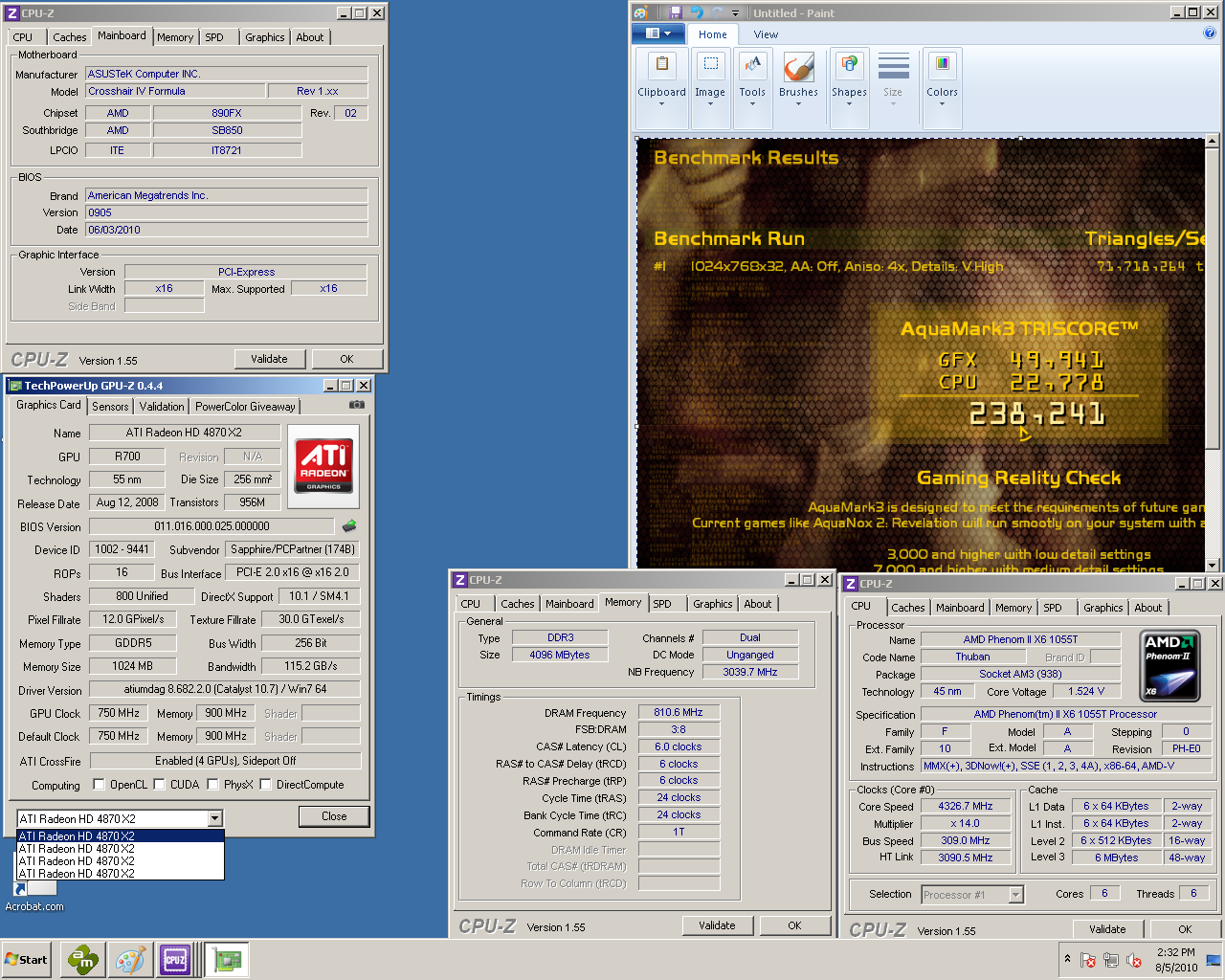Click the purple CPU-Z taskbar icon
1225x980 pixels.
[175, 960]
